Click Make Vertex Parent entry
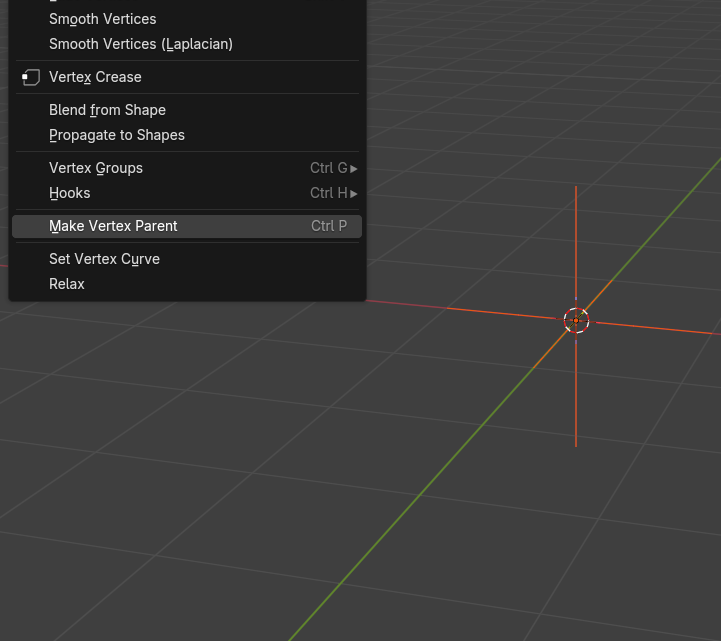 [x=187, y=226]
